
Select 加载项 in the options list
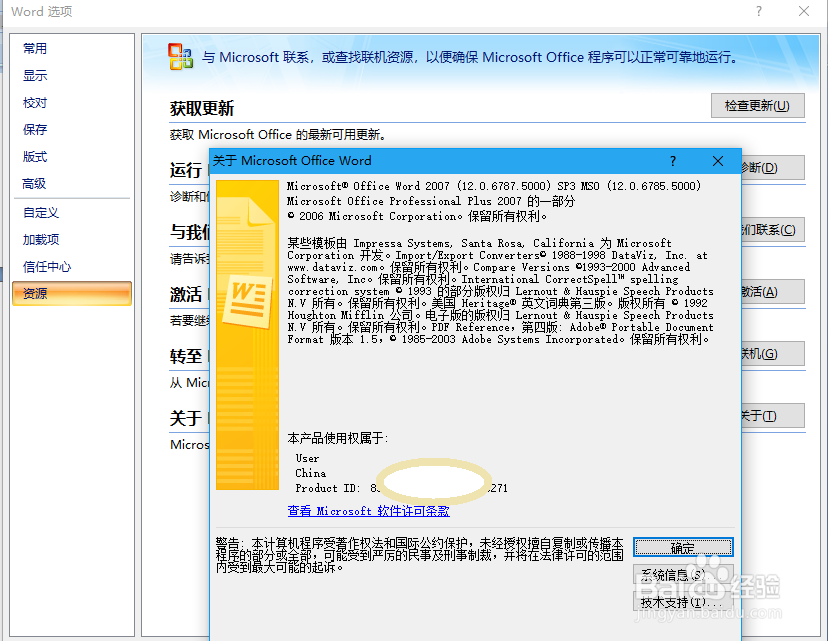[x=41, y=240]
